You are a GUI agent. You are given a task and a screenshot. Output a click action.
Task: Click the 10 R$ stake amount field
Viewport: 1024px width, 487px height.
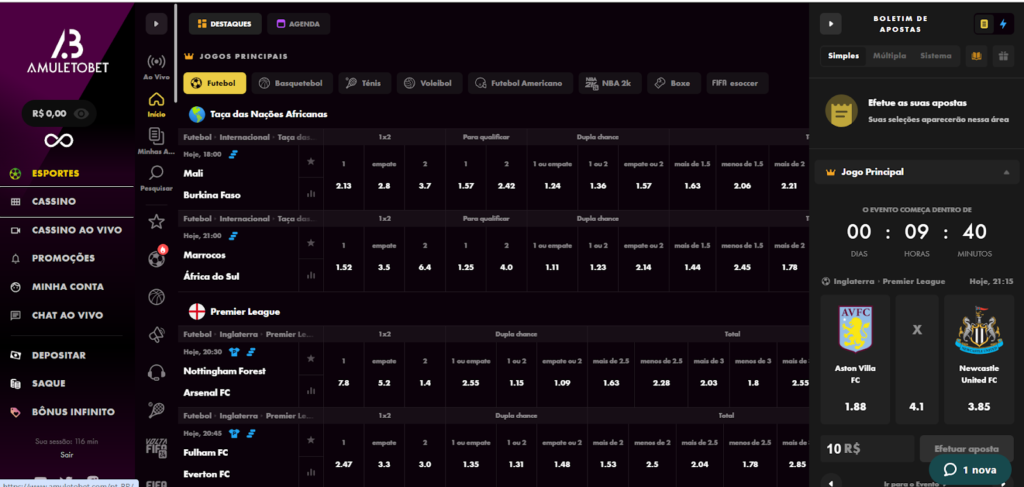point(866,449)
